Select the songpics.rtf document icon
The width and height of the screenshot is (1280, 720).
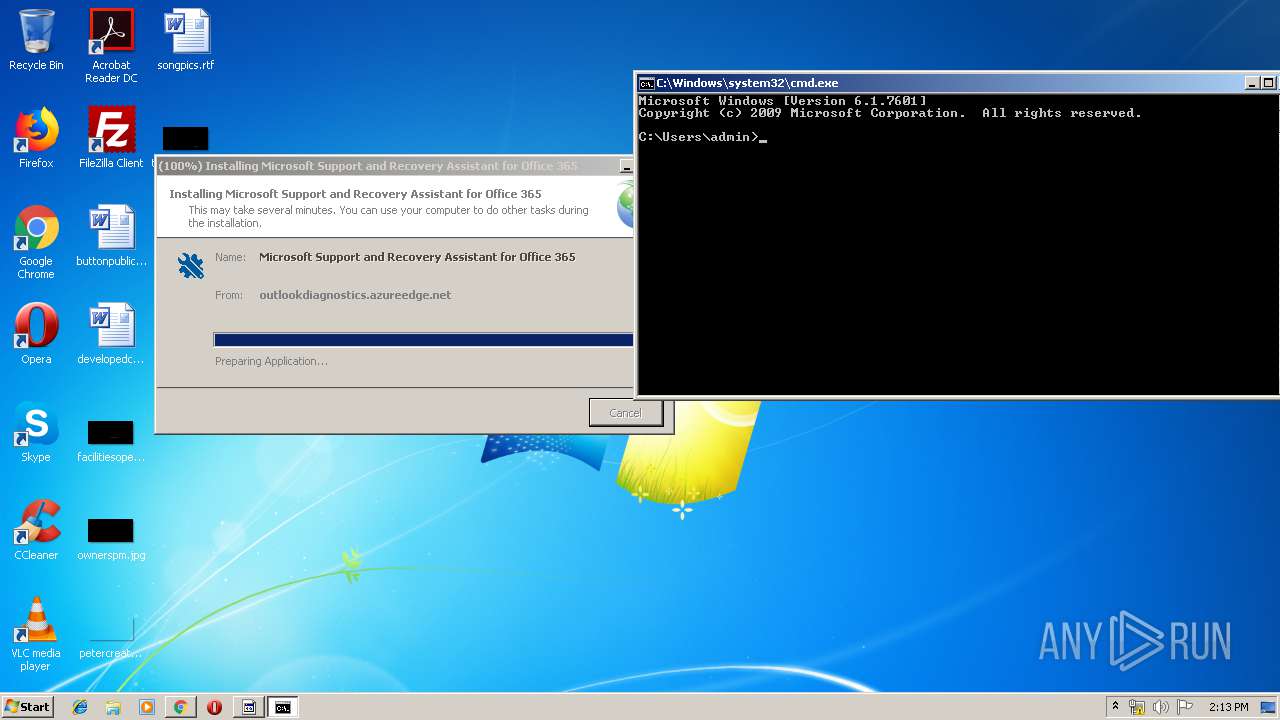[186, 40]
